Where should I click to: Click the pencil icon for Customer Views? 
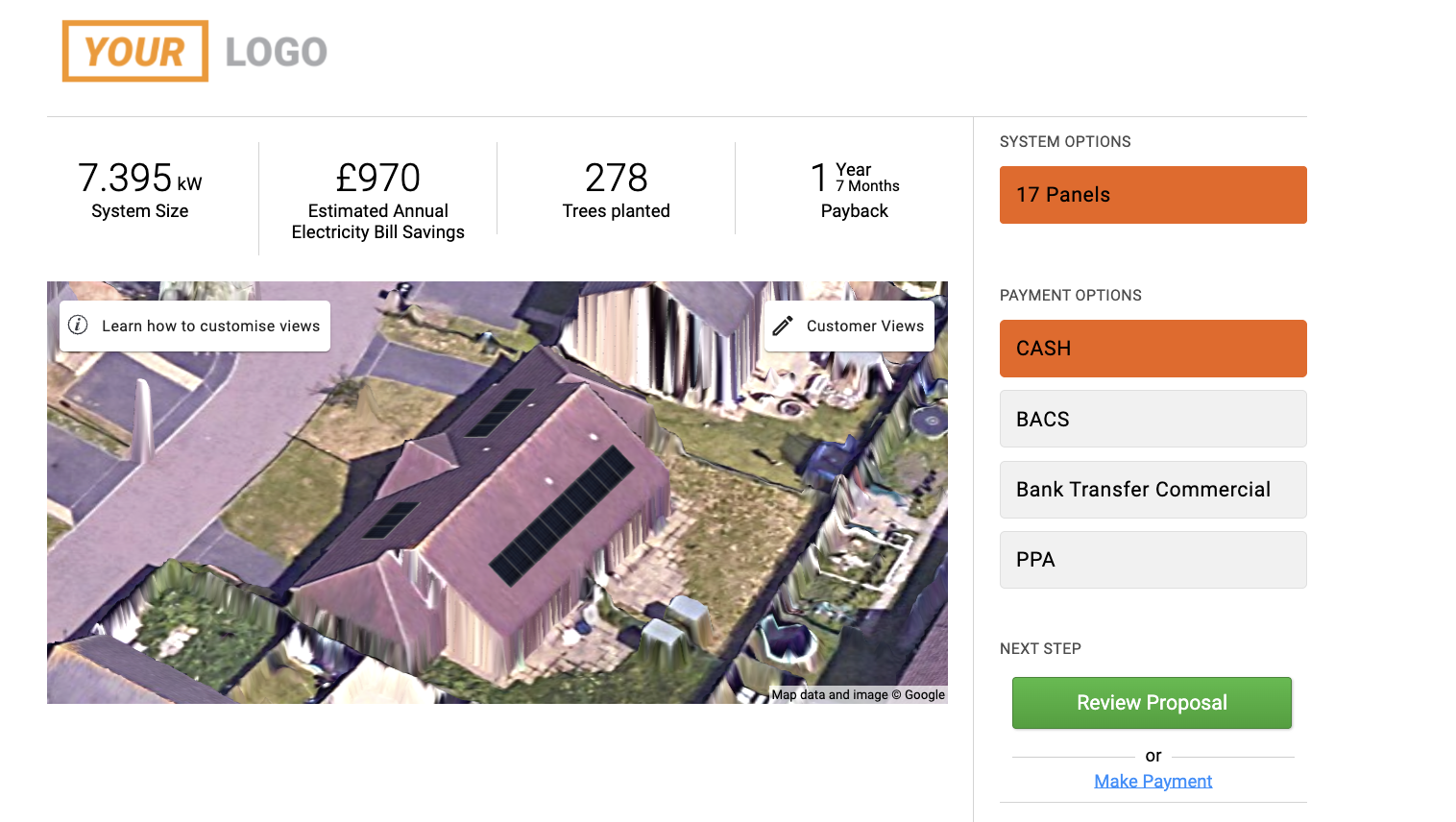[783, 326]
